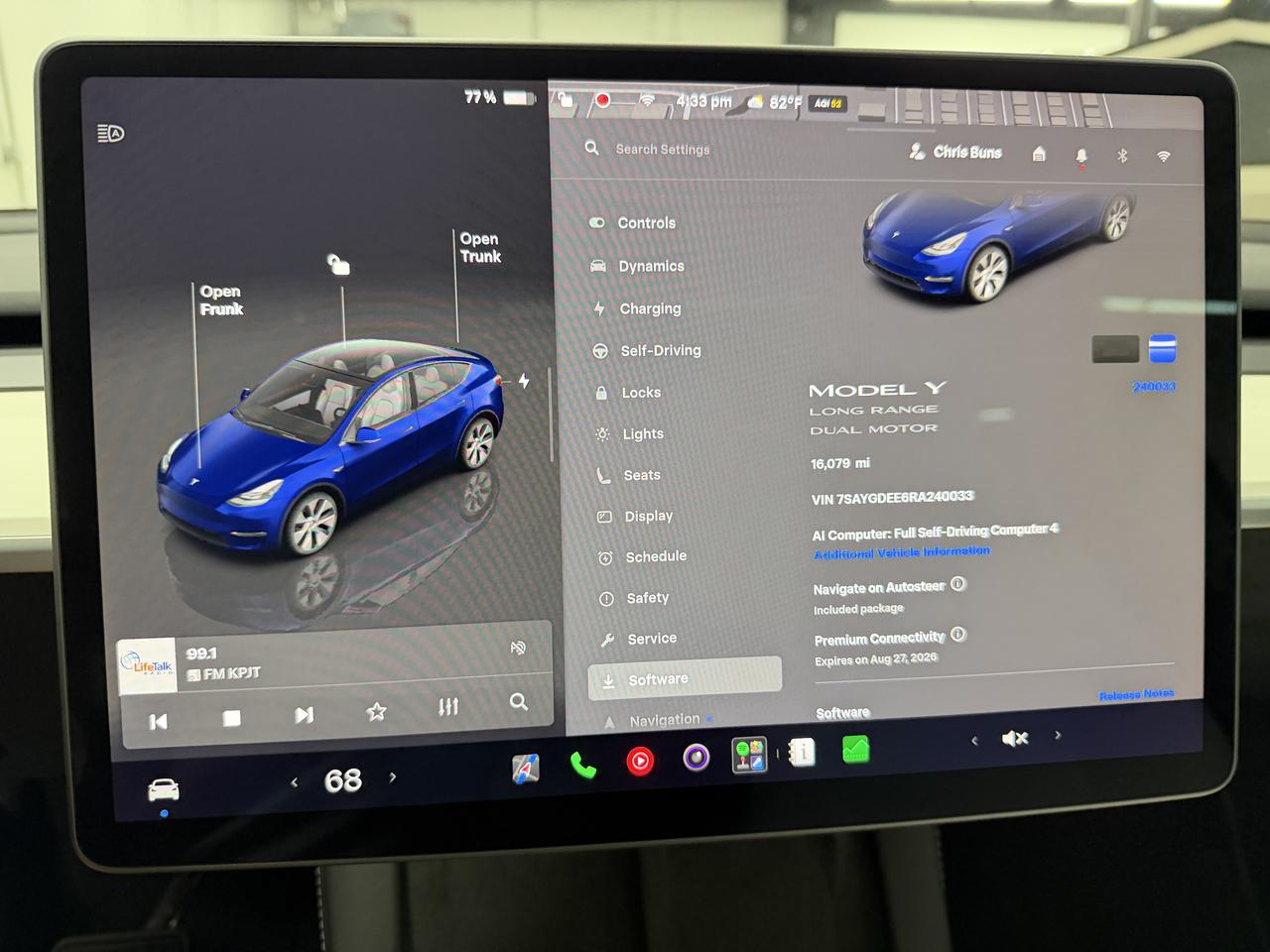
Task: Open the Chris Buns driver profile
Action: (956, 152)
